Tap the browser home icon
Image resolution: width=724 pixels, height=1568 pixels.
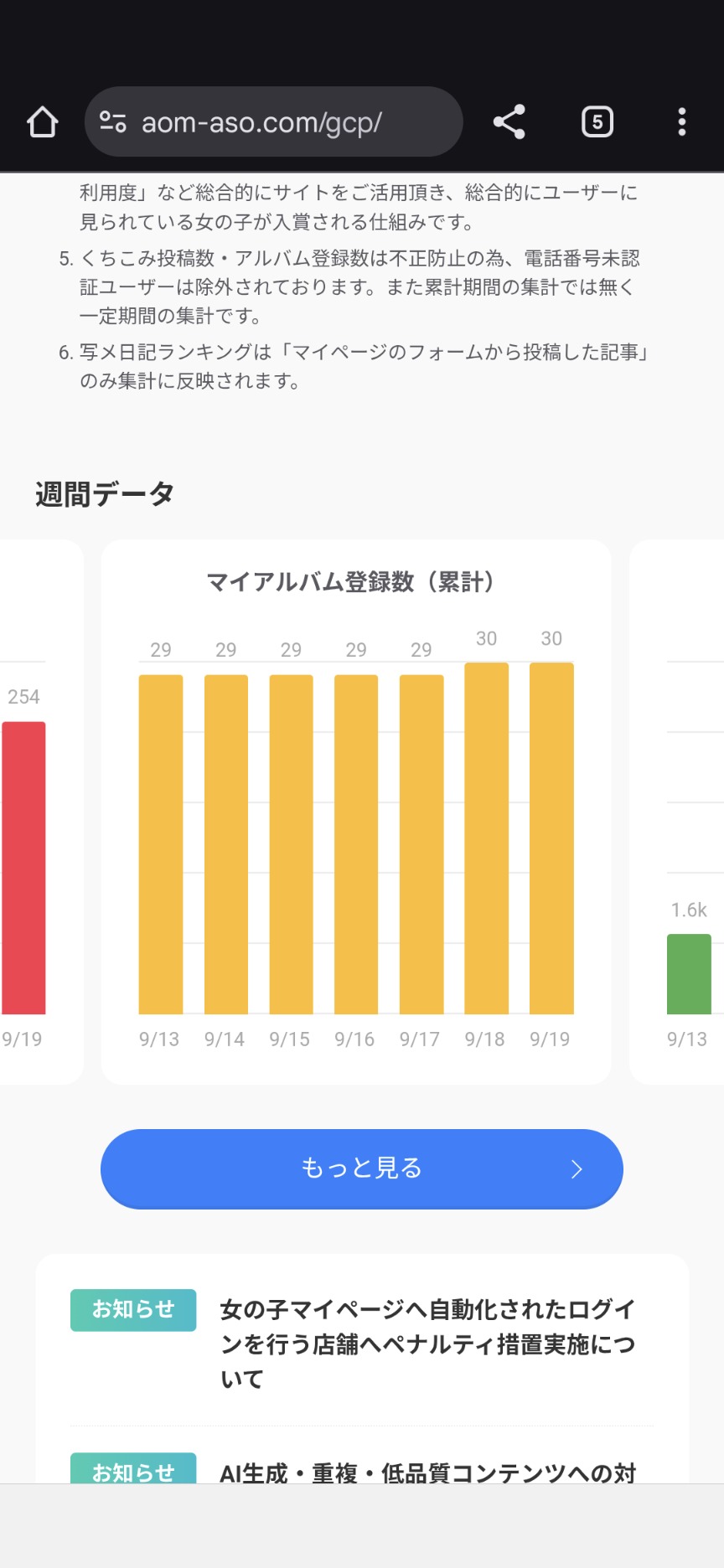point(43,122)
